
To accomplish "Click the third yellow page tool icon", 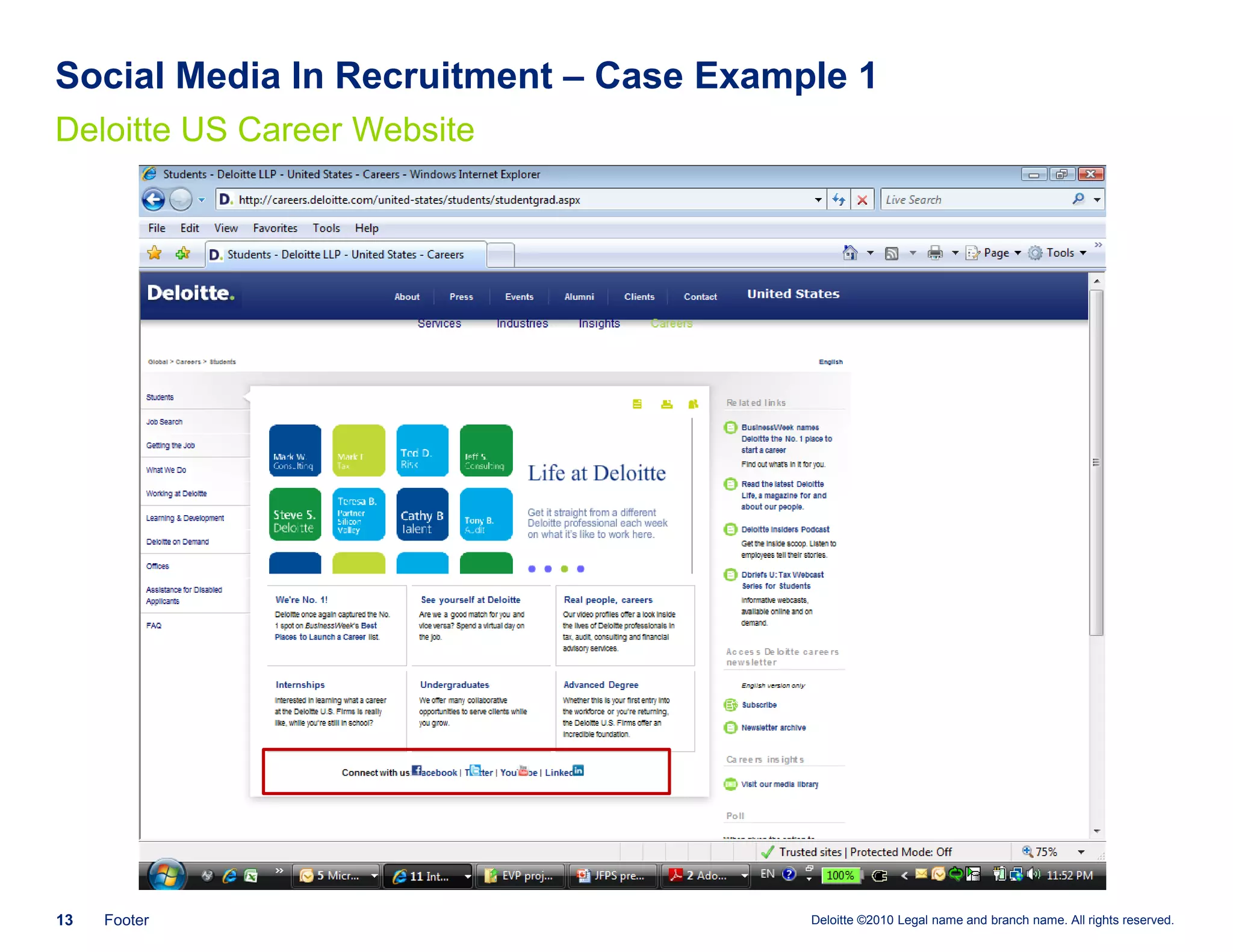I will (694, 404).
